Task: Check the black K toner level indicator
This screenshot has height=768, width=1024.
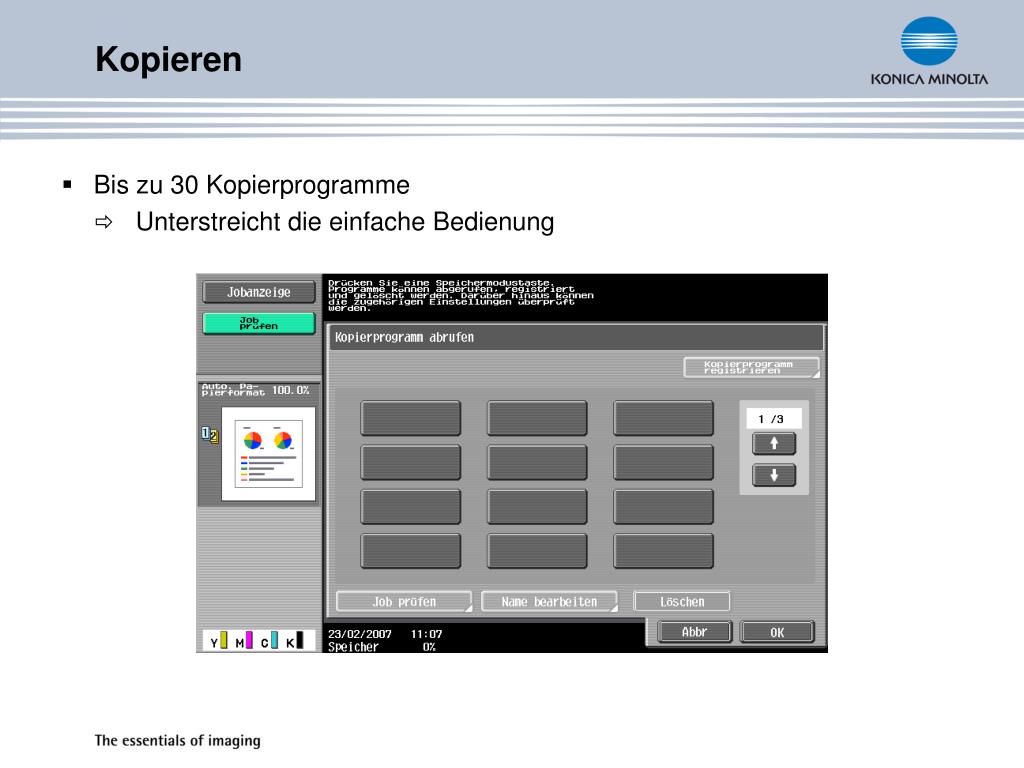Action: pyautogui.click(x=295, y=641)
